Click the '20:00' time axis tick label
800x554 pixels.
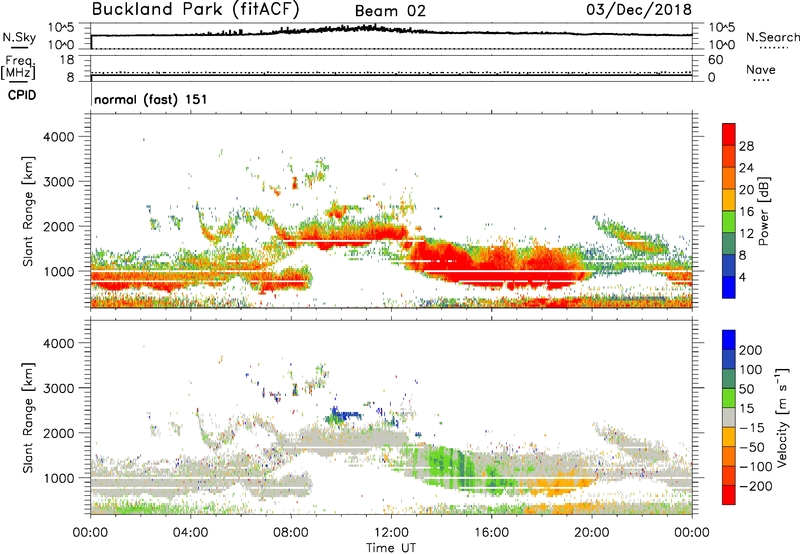click(x=591, y=533)
